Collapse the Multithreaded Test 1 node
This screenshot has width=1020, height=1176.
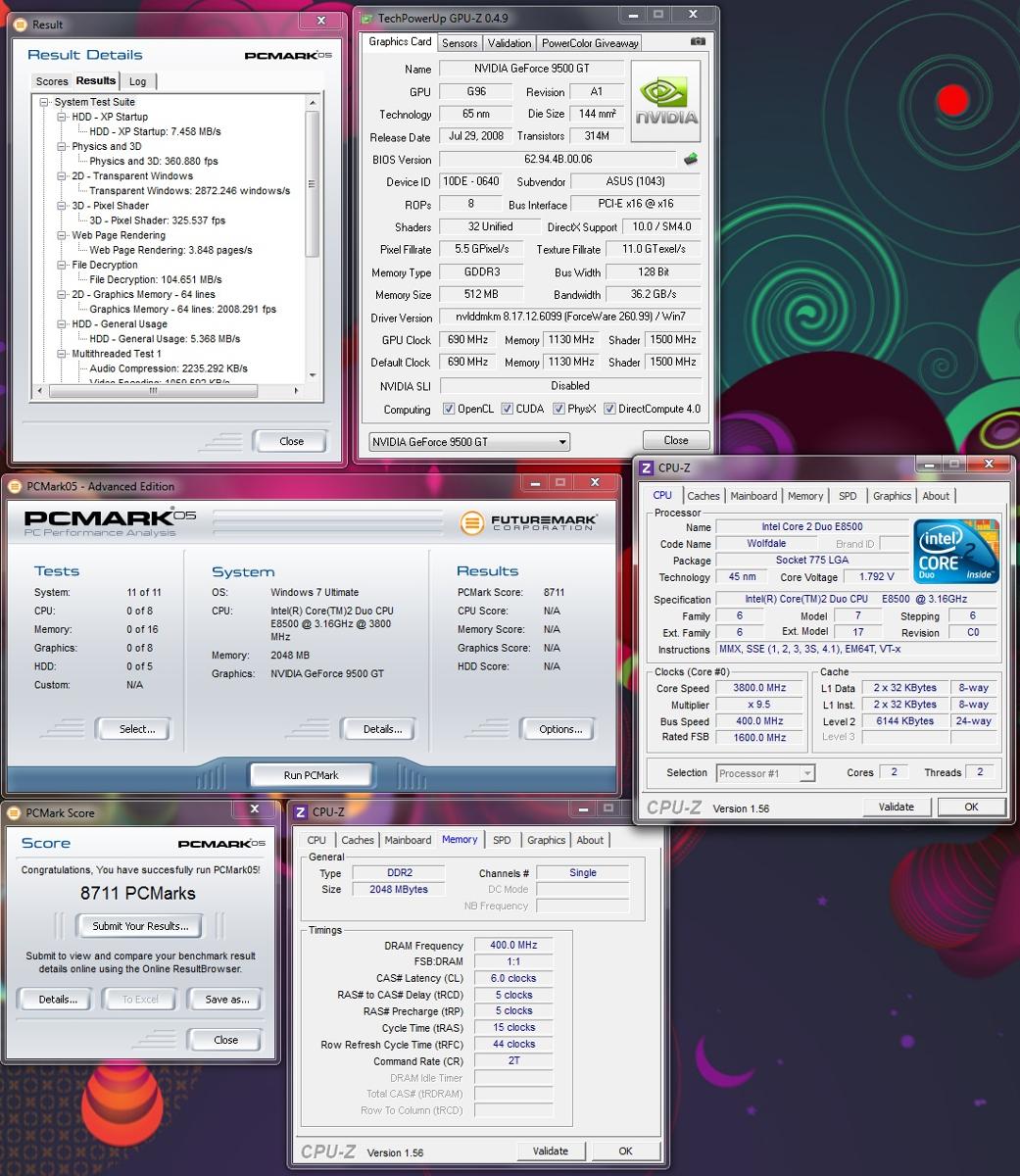(x=62, y=354)
